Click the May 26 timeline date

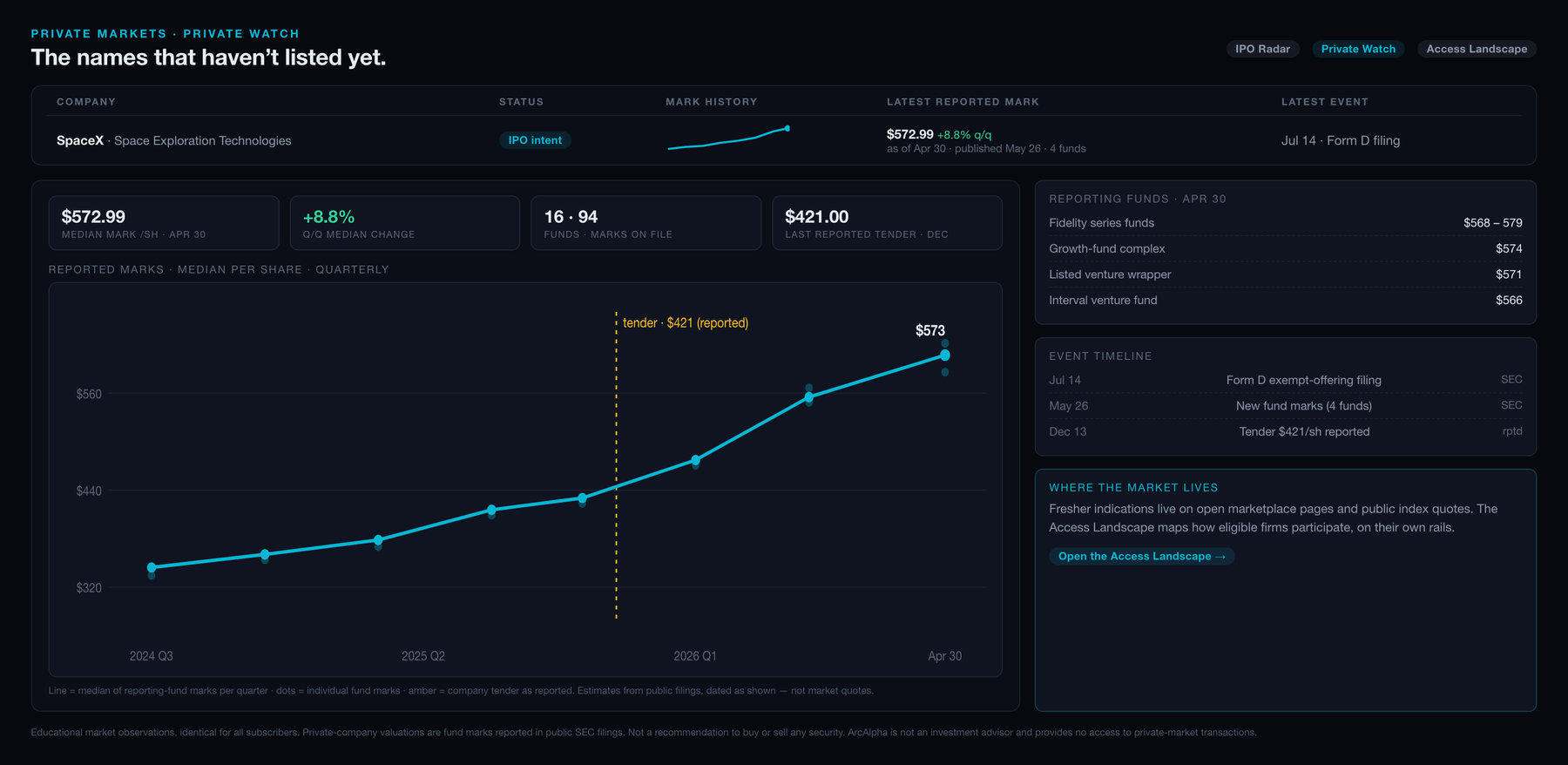pos(1069,406)
